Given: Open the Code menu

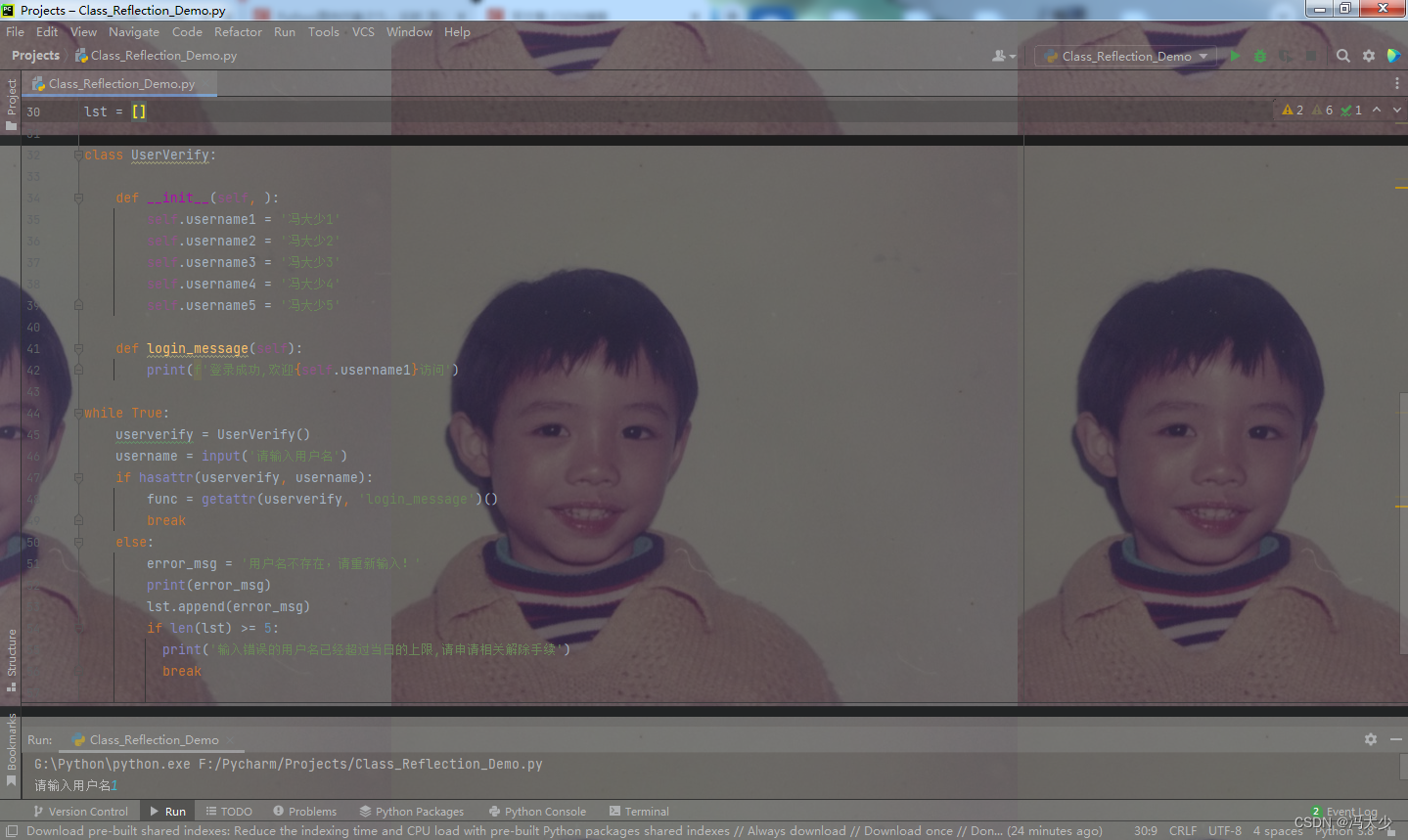Looking at the screenshot, I should 187,31.
